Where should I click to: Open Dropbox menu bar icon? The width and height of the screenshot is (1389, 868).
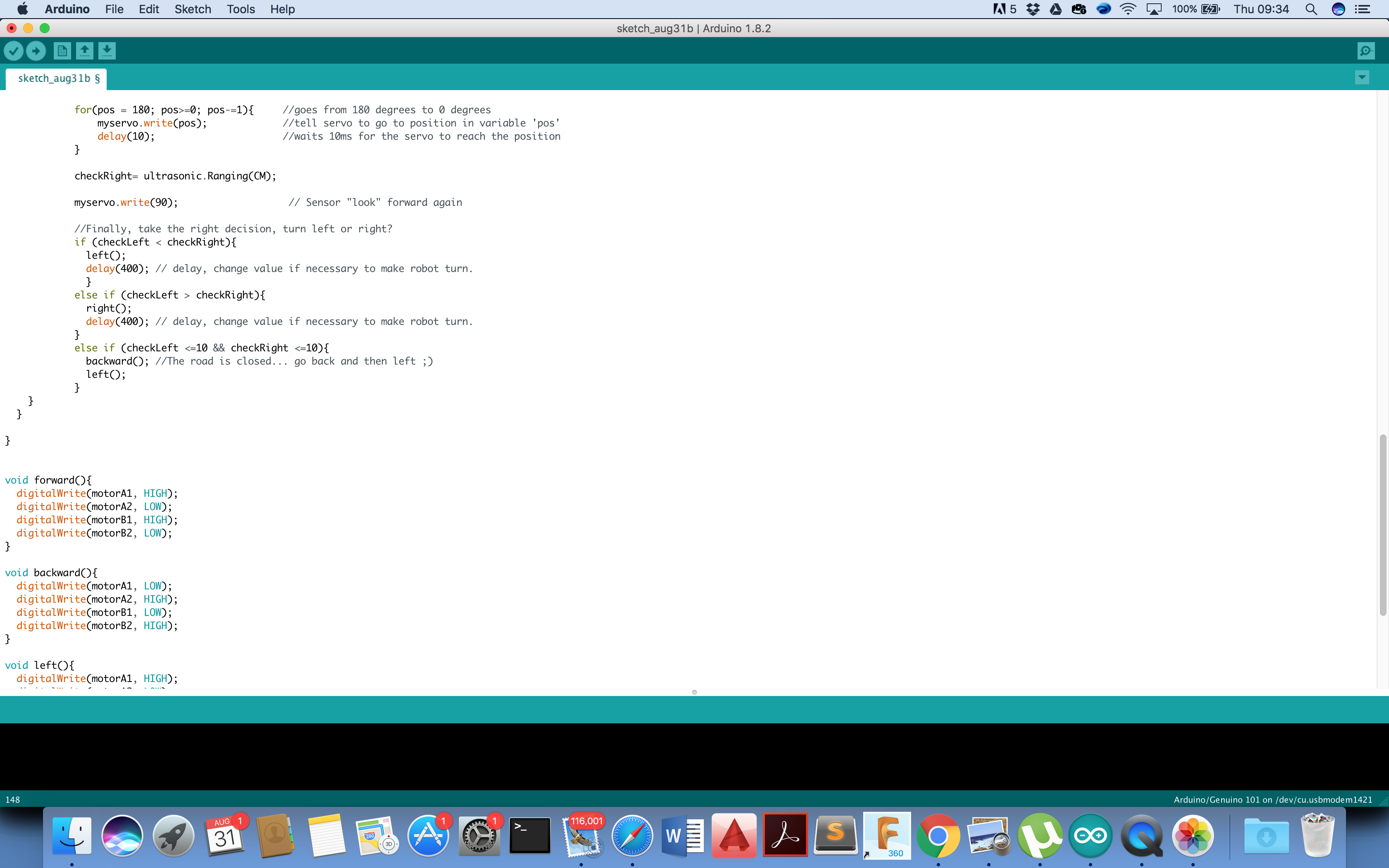tap(1033, 9)
